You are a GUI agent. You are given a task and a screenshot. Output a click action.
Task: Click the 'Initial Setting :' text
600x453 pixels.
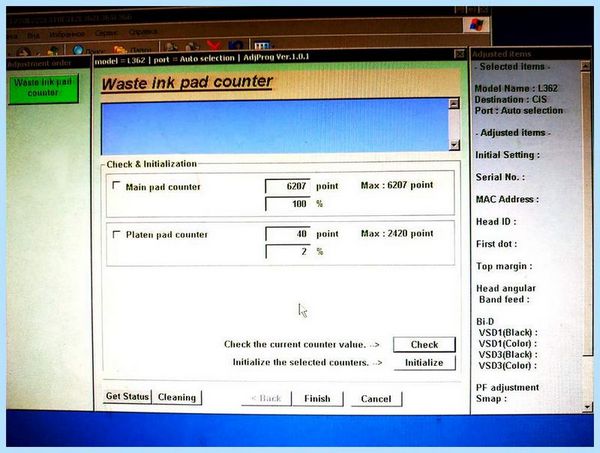pos(507,155)
